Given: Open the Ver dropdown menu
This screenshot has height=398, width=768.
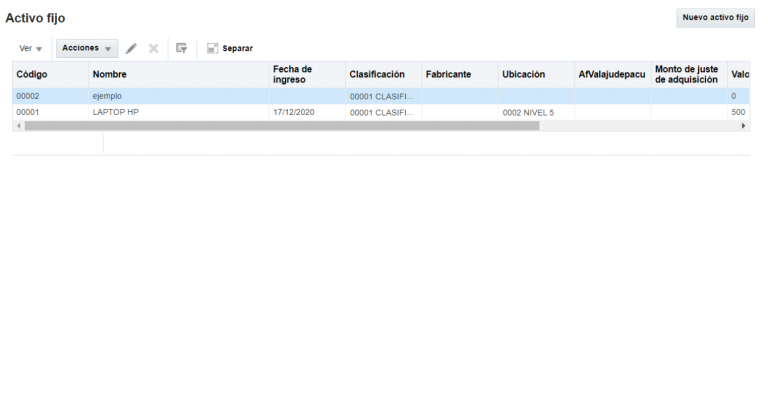Looking at the screenshot, I should click(30, 48).
